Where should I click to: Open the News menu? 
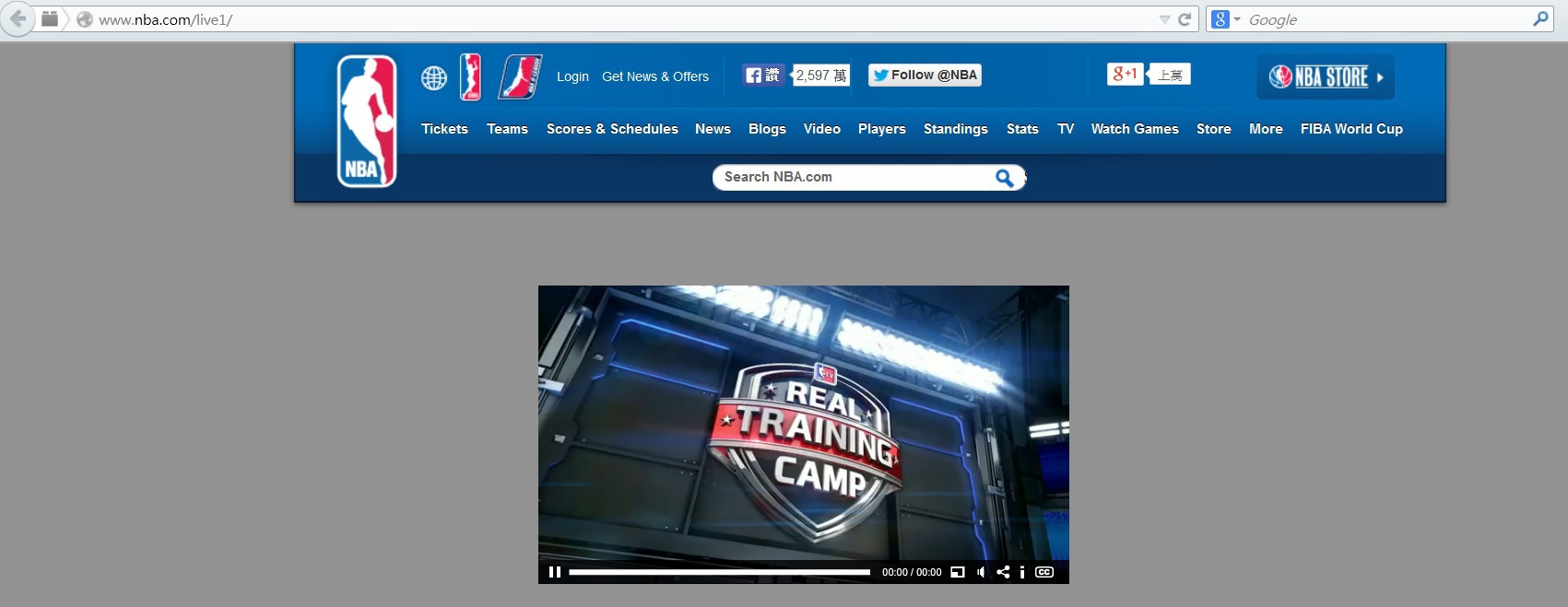click(x=713, y=129)
